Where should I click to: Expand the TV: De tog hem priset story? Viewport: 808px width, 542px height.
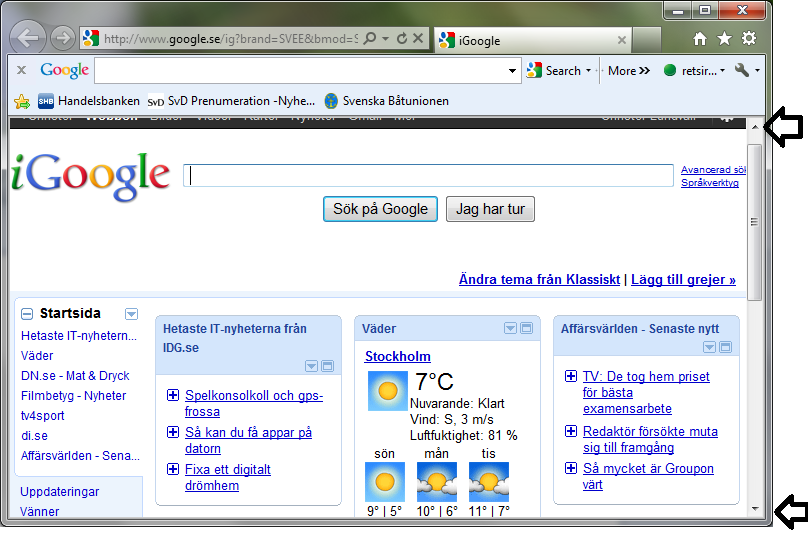click(571, 376)
